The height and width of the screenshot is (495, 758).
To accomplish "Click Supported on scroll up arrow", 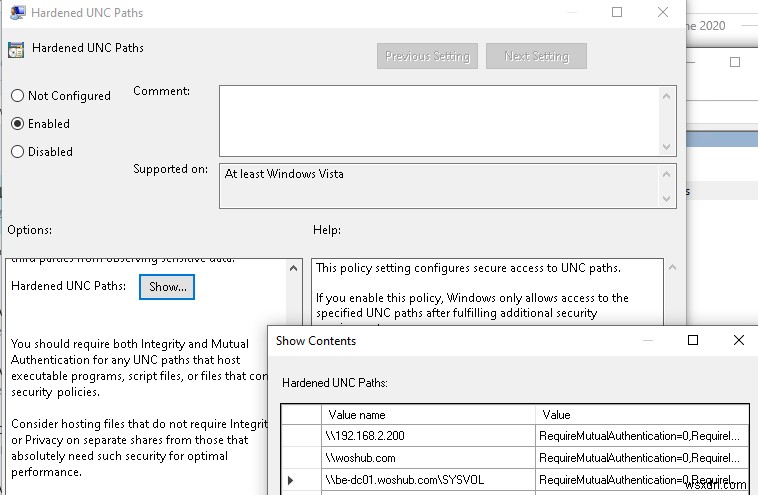I will 667,174.
